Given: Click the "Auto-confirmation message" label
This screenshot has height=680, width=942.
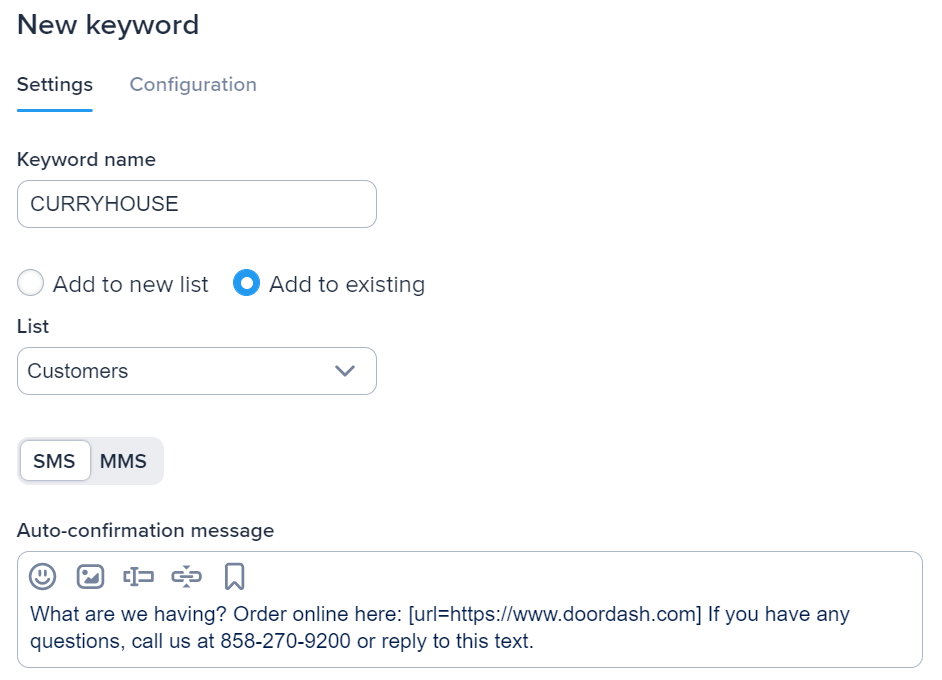Looking at the screenshot, I should pos(145,530).
